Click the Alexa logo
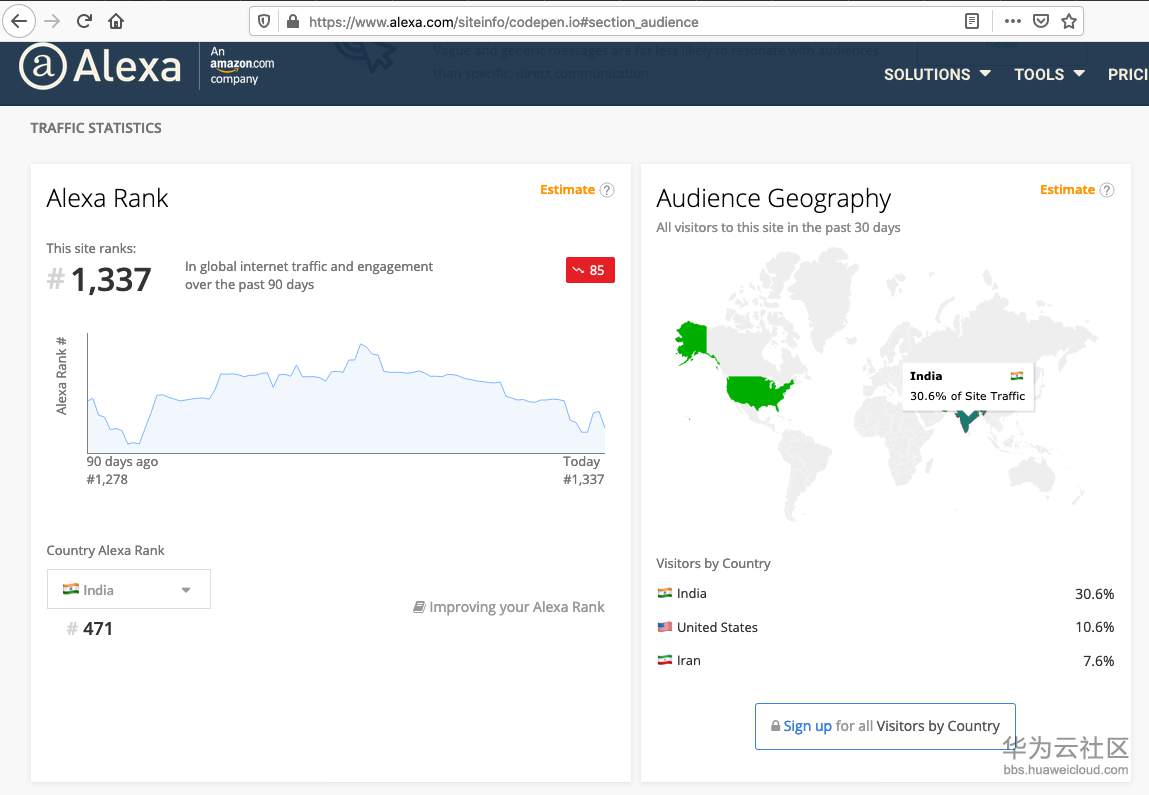This screenshot has width=1149, height=795. click(100, 67)
